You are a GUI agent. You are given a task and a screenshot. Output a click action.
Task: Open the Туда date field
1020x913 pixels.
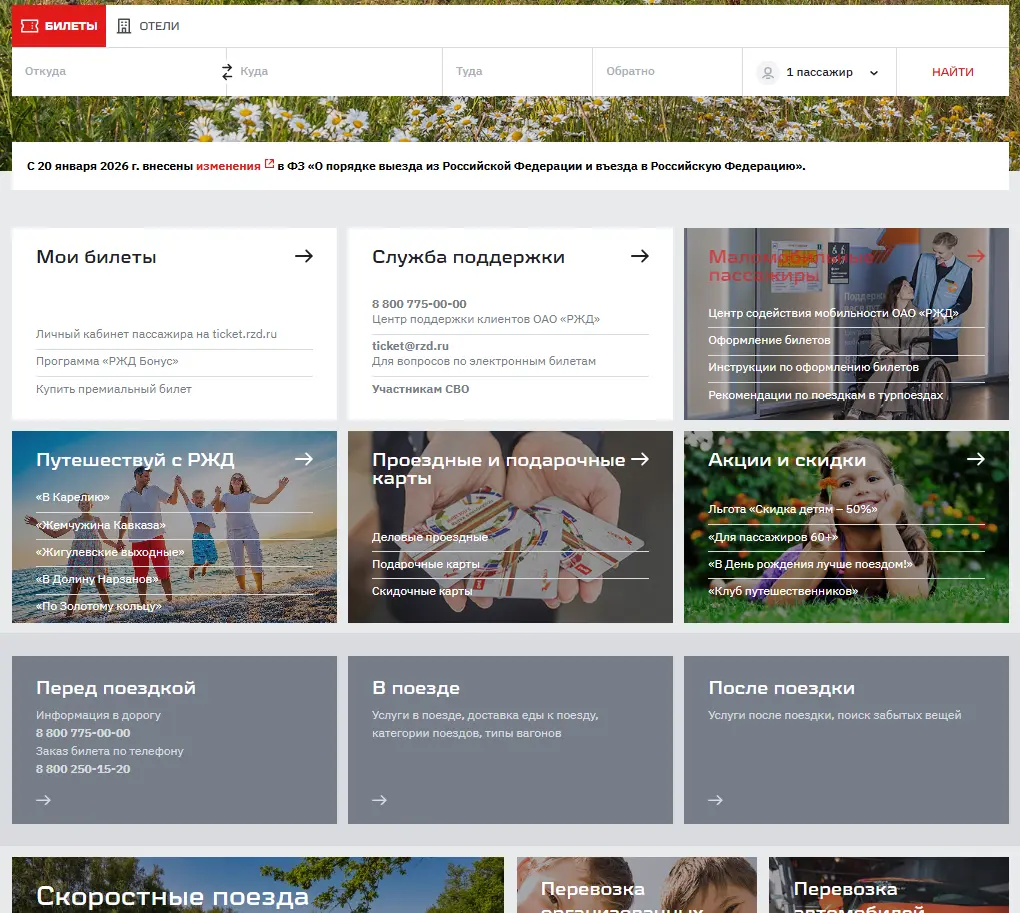point(518,72)
